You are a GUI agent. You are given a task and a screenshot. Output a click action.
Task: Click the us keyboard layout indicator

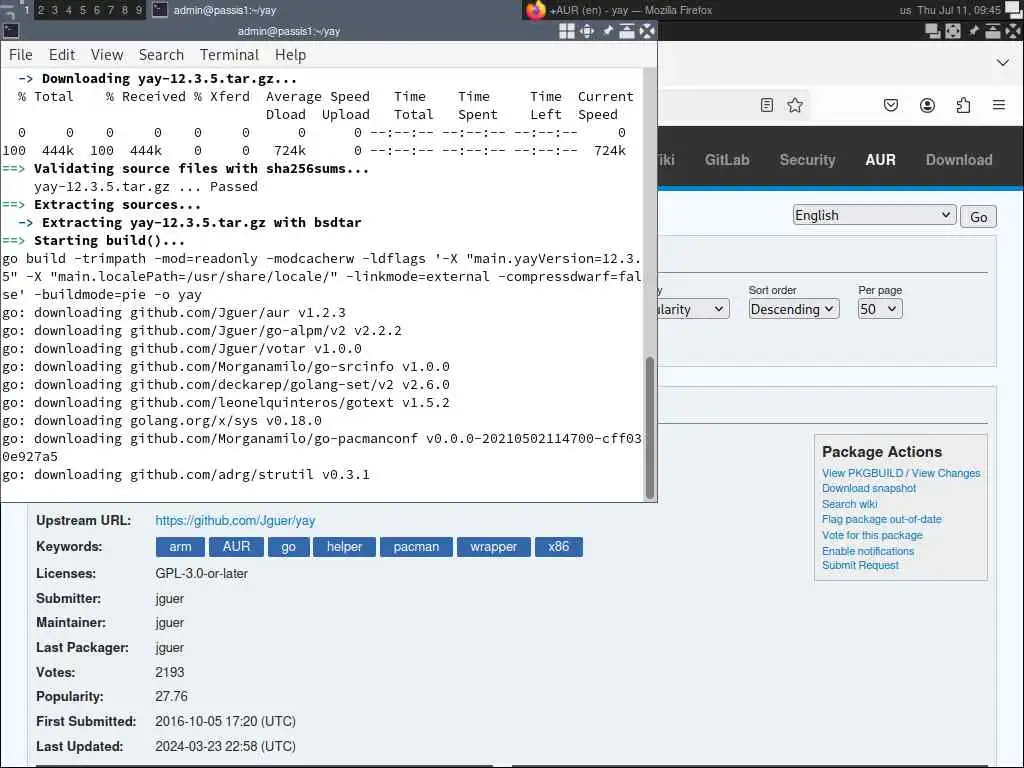pos(905,10)
